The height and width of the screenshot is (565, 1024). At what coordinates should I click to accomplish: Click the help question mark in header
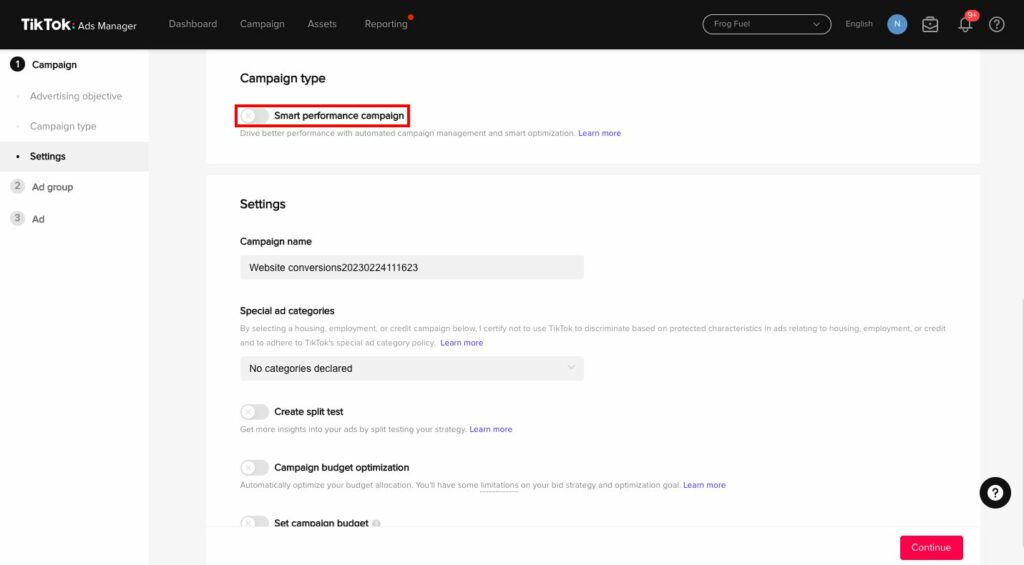[996, 25]
